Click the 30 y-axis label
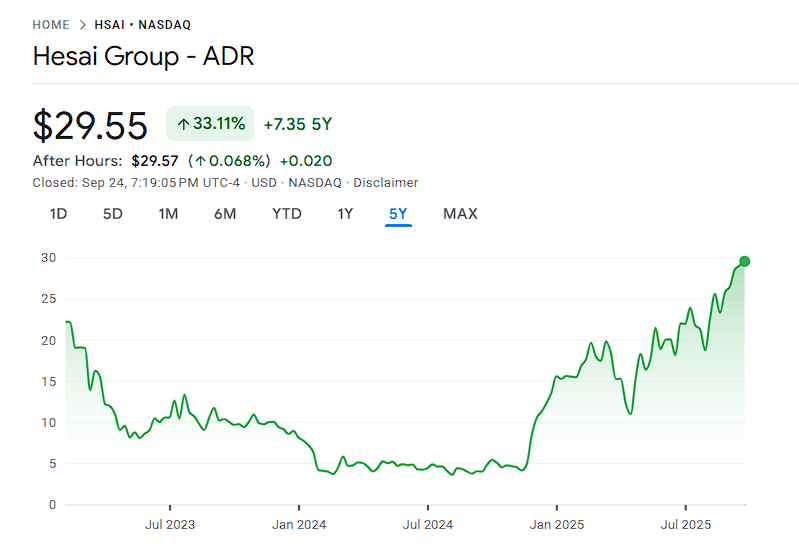The width and height of the screenshot is (799, 549). point(48,258)
